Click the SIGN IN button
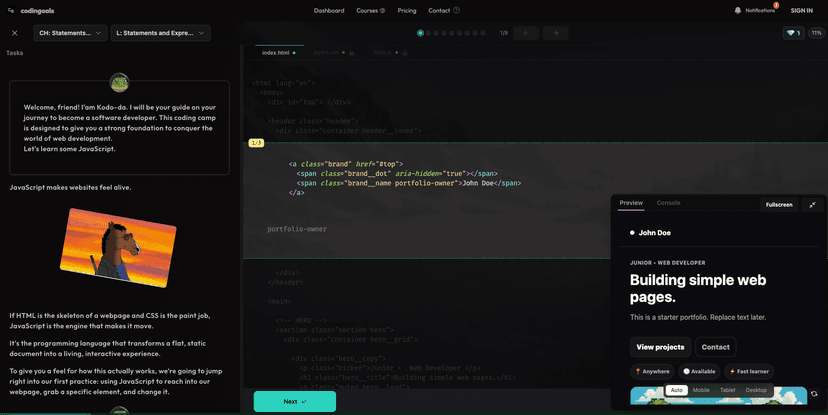The height and width of the screenshot is (415, 828). [802, 11]
